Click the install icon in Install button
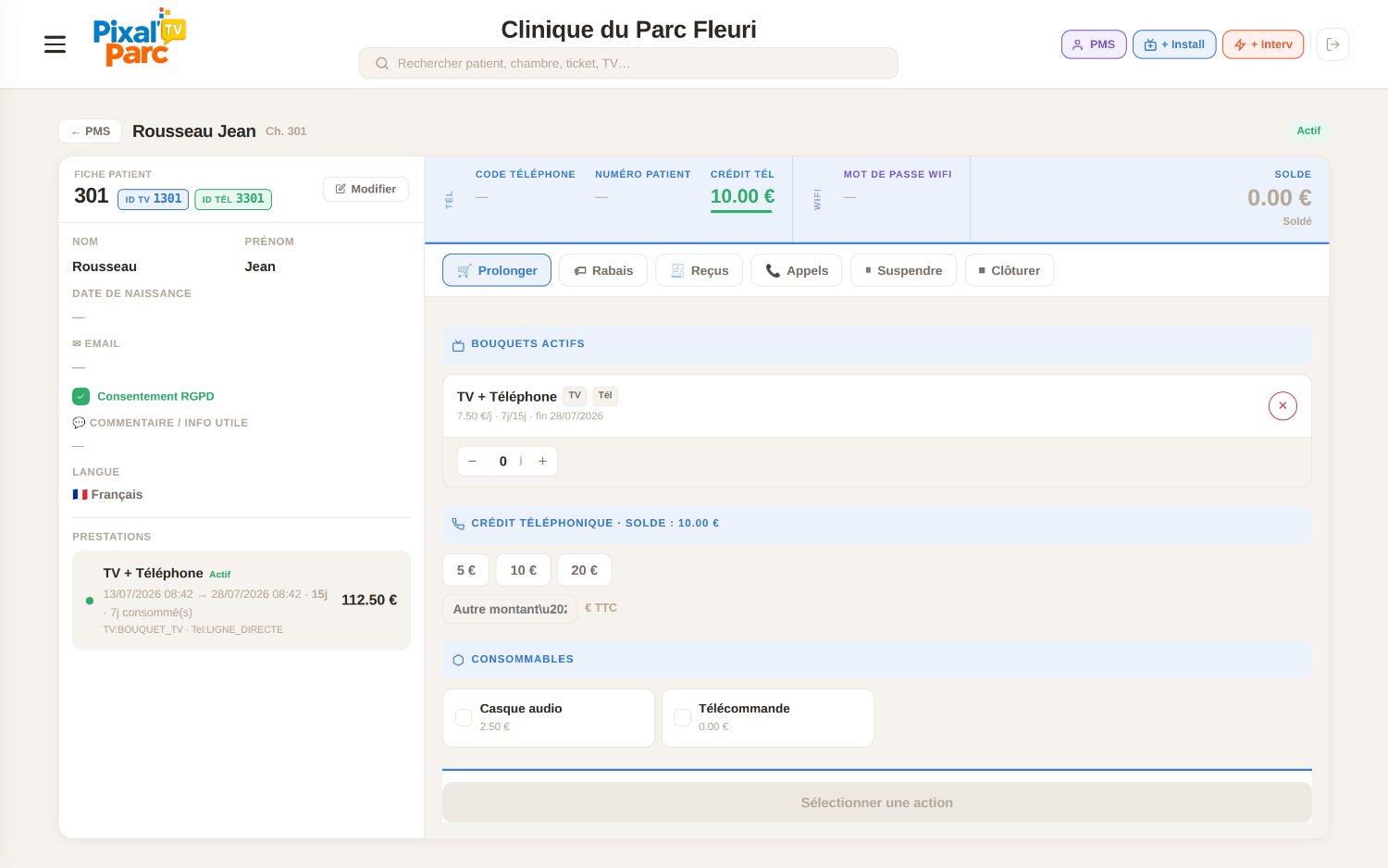 click(1150, 44)
